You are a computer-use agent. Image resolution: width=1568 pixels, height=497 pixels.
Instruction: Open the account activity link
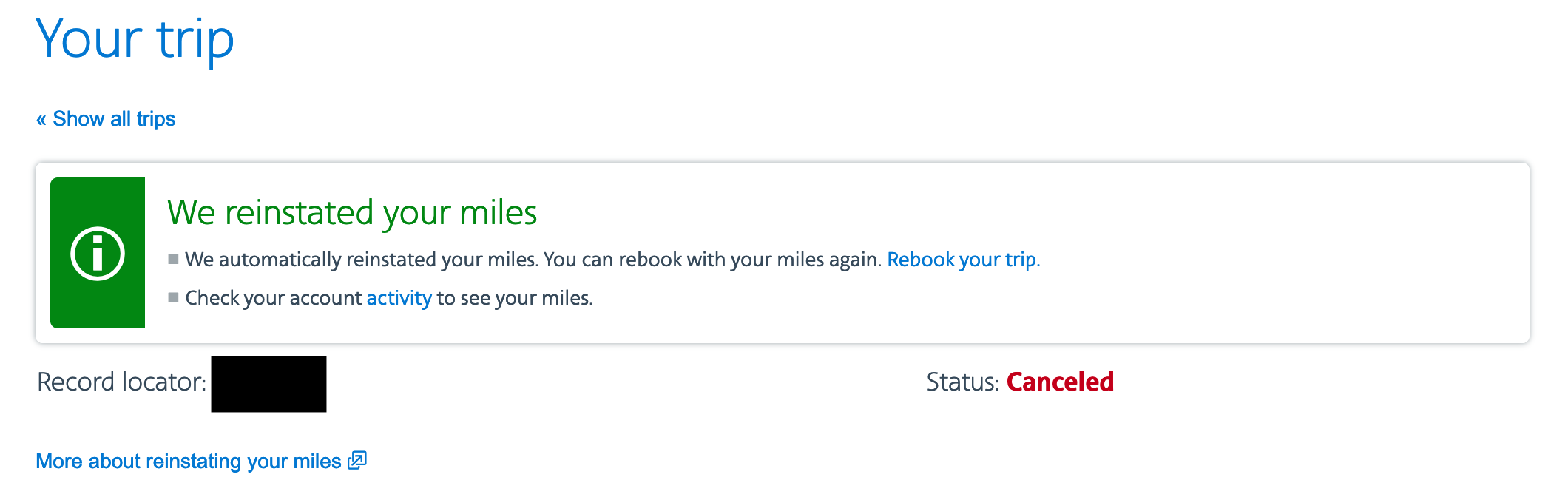pyautogui.click(x=399, y=298)
